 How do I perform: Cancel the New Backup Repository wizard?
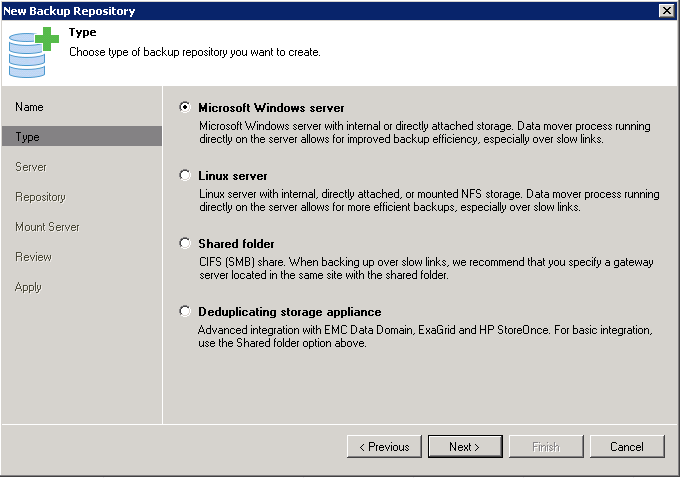coord(627,447)
